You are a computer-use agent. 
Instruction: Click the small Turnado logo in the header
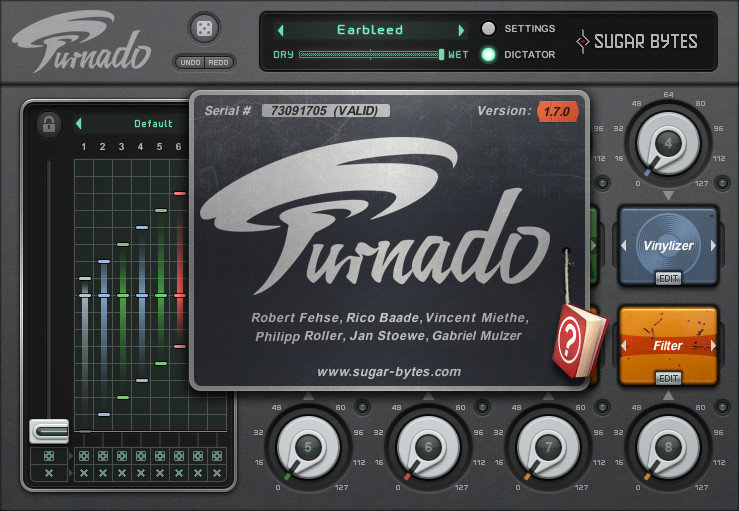pyautogui.click(x=81, y=41)
